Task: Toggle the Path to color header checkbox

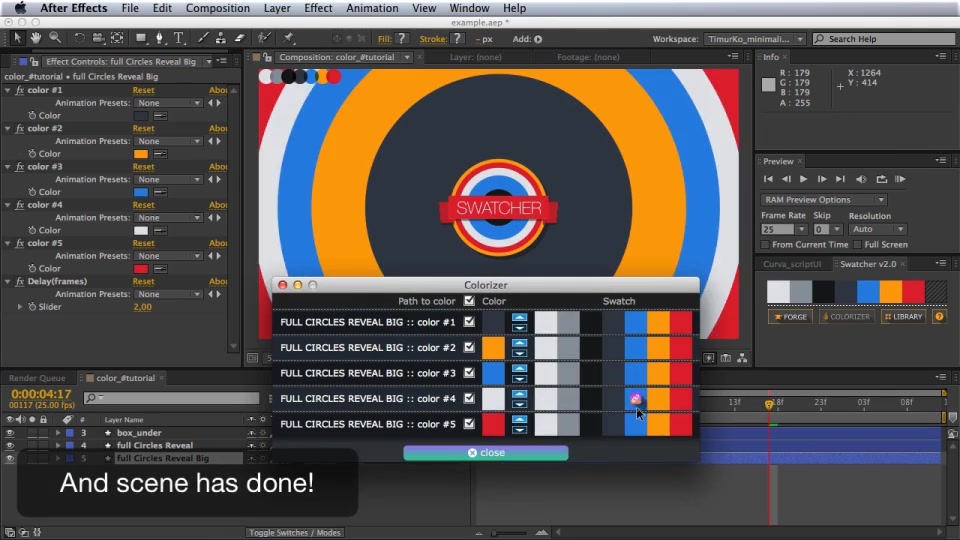Action: click(469, 301)
